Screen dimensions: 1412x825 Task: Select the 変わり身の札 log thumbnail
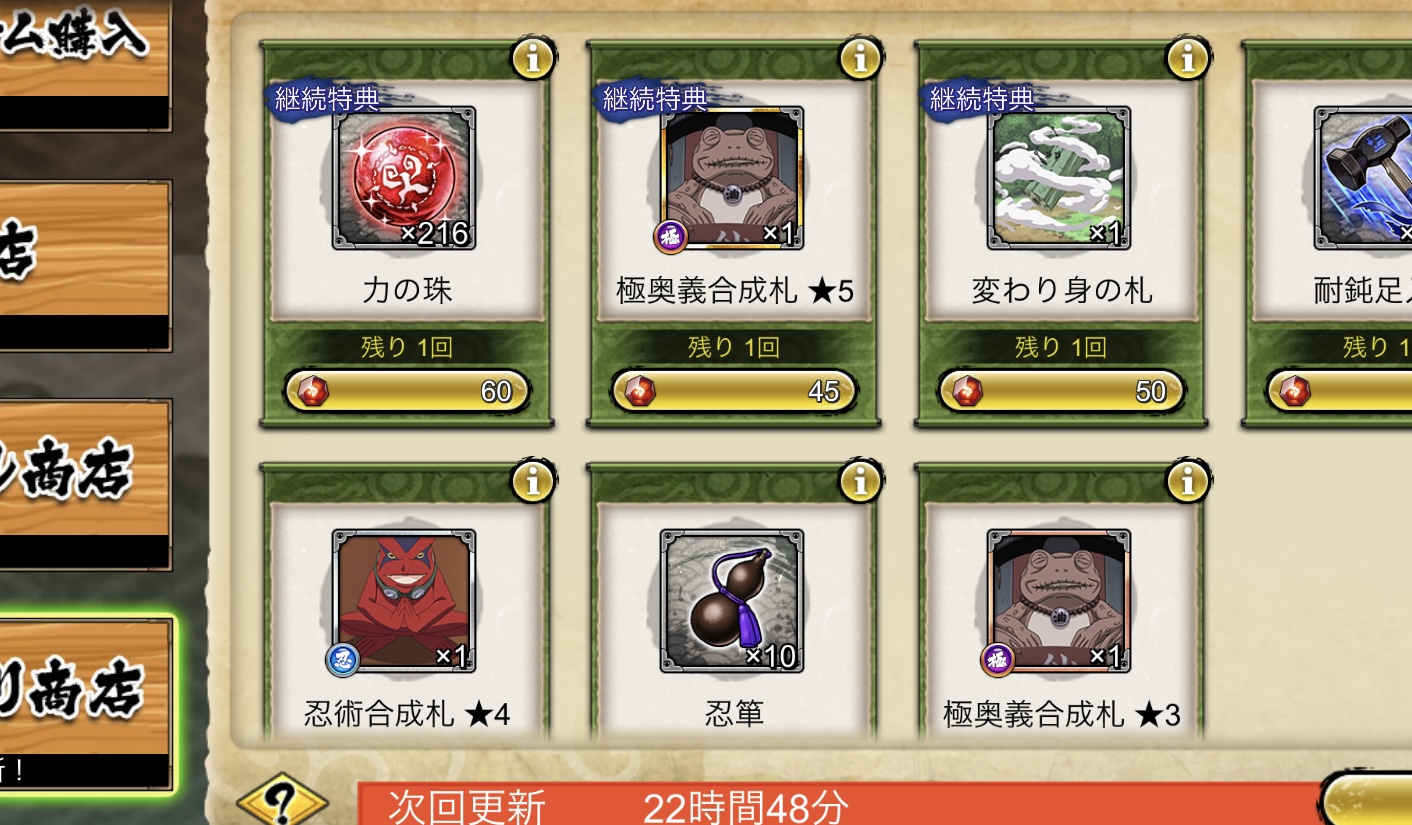pyautogui.click(x=1059, y=178)
